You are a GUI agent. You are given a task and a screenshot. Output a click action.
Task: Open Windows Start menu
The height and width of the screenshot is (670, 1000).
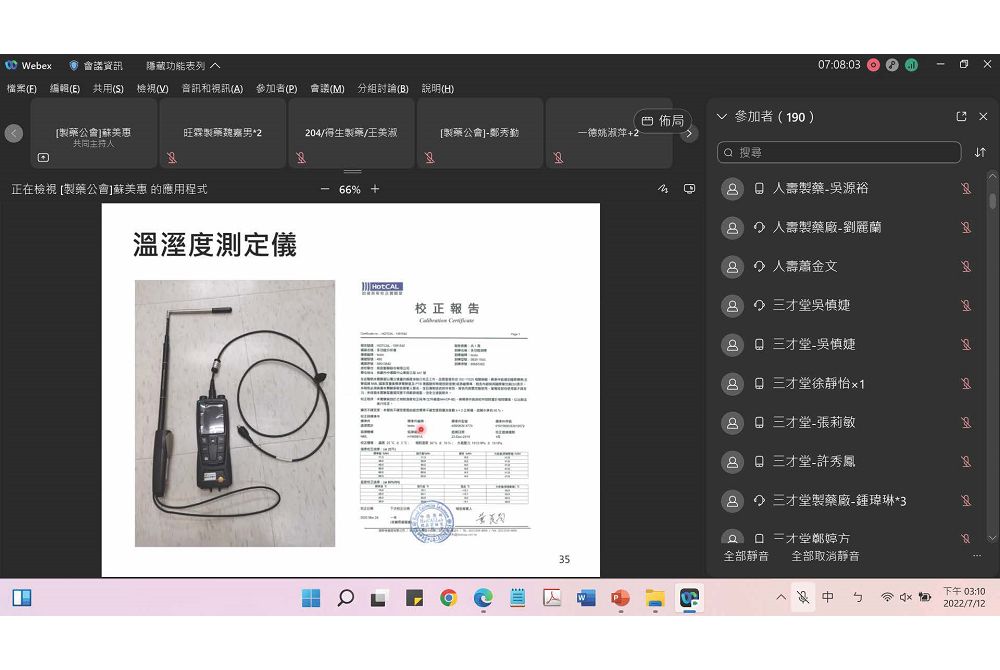tap(311, 598)
